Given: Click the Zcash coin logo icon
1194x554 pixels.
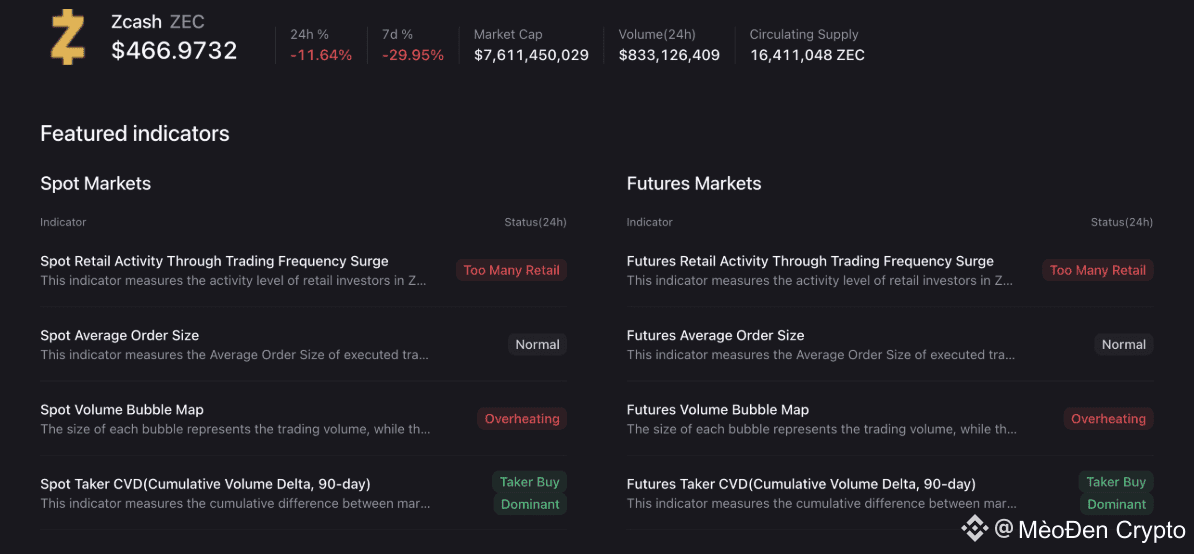Looking at the screenshot, I should click(68, 38).
